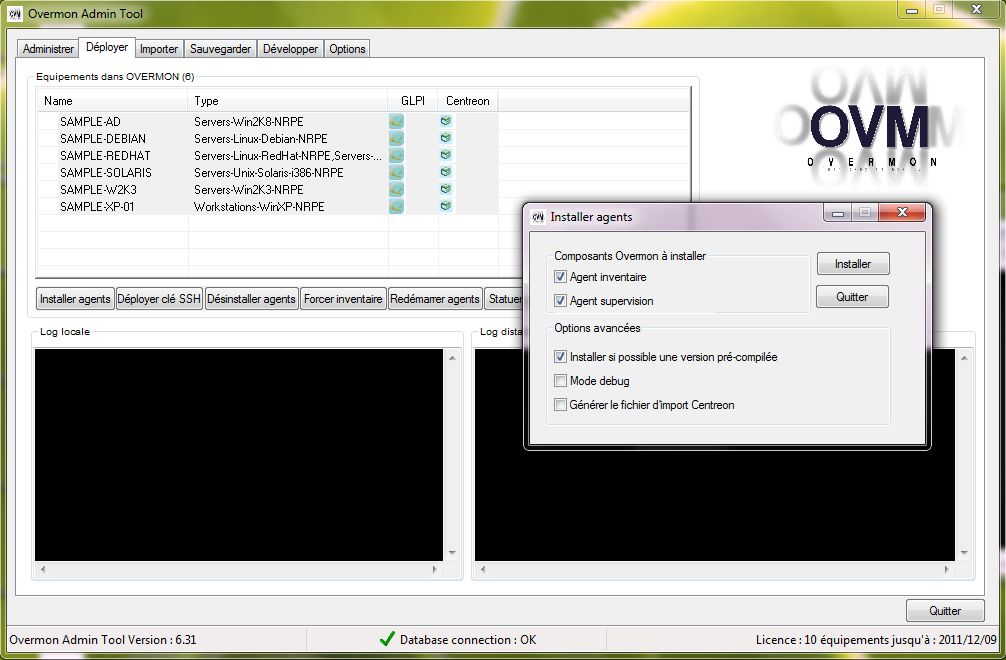
Task: Click Log distante scroll down arrow
Action: pos(964,552)
